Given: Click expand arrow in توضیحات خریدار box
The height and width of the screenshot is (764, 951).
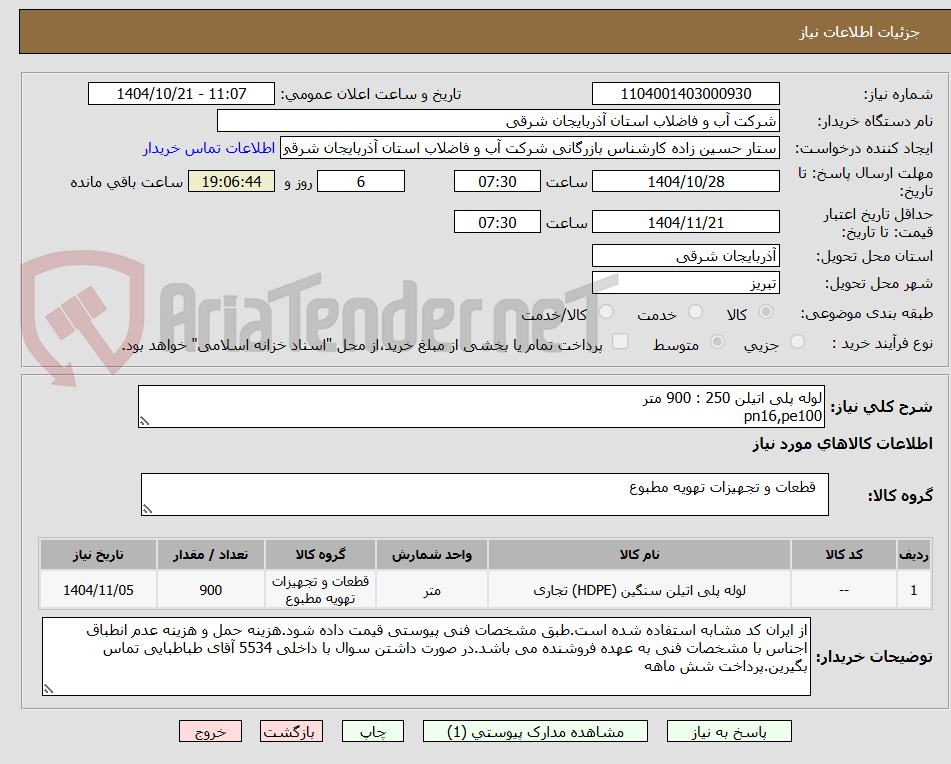Looking at the screenshot, I should tap(46, 687).
